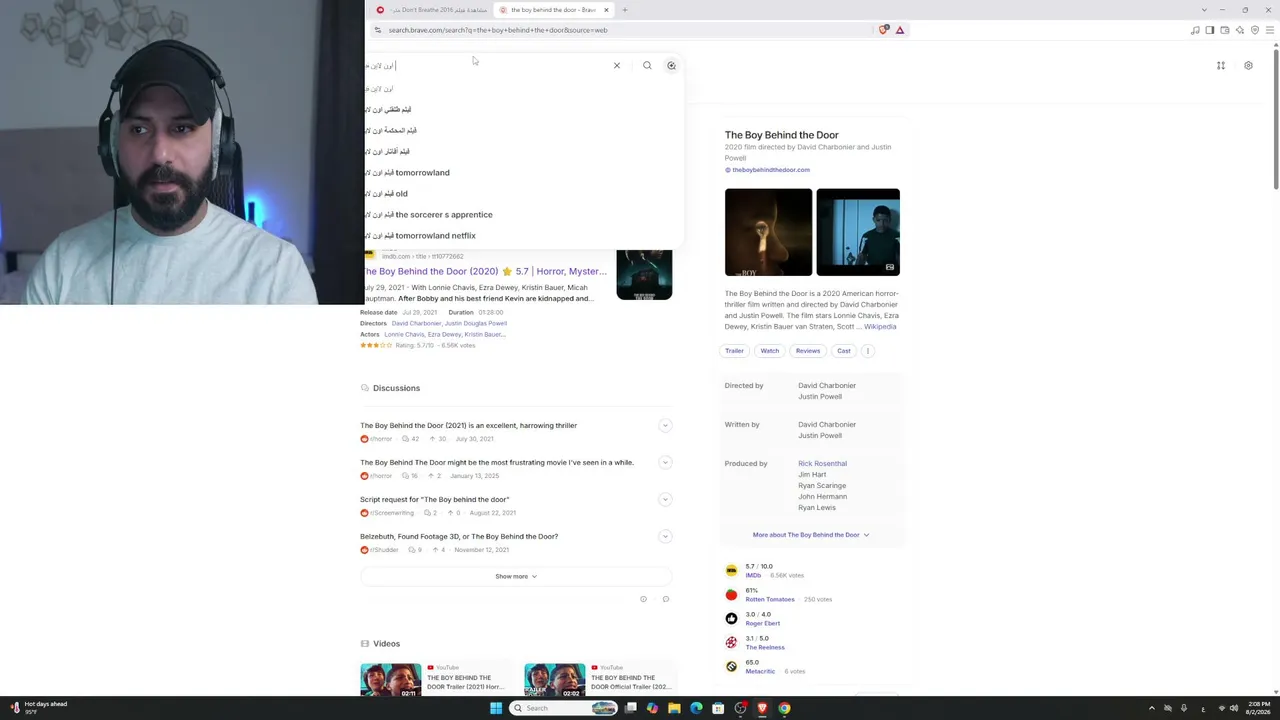The image size is (1280, 720).
Task: Open the Brave Wallet icon in toolbar
Action: pyautogui.click(x=1225, y=30)
